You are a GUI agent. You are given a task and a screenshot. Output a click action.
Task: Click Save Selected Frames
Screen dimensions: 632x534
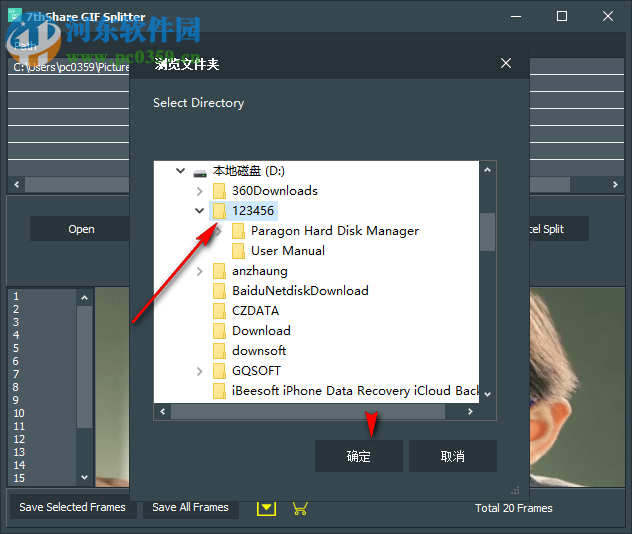point(73,507)
